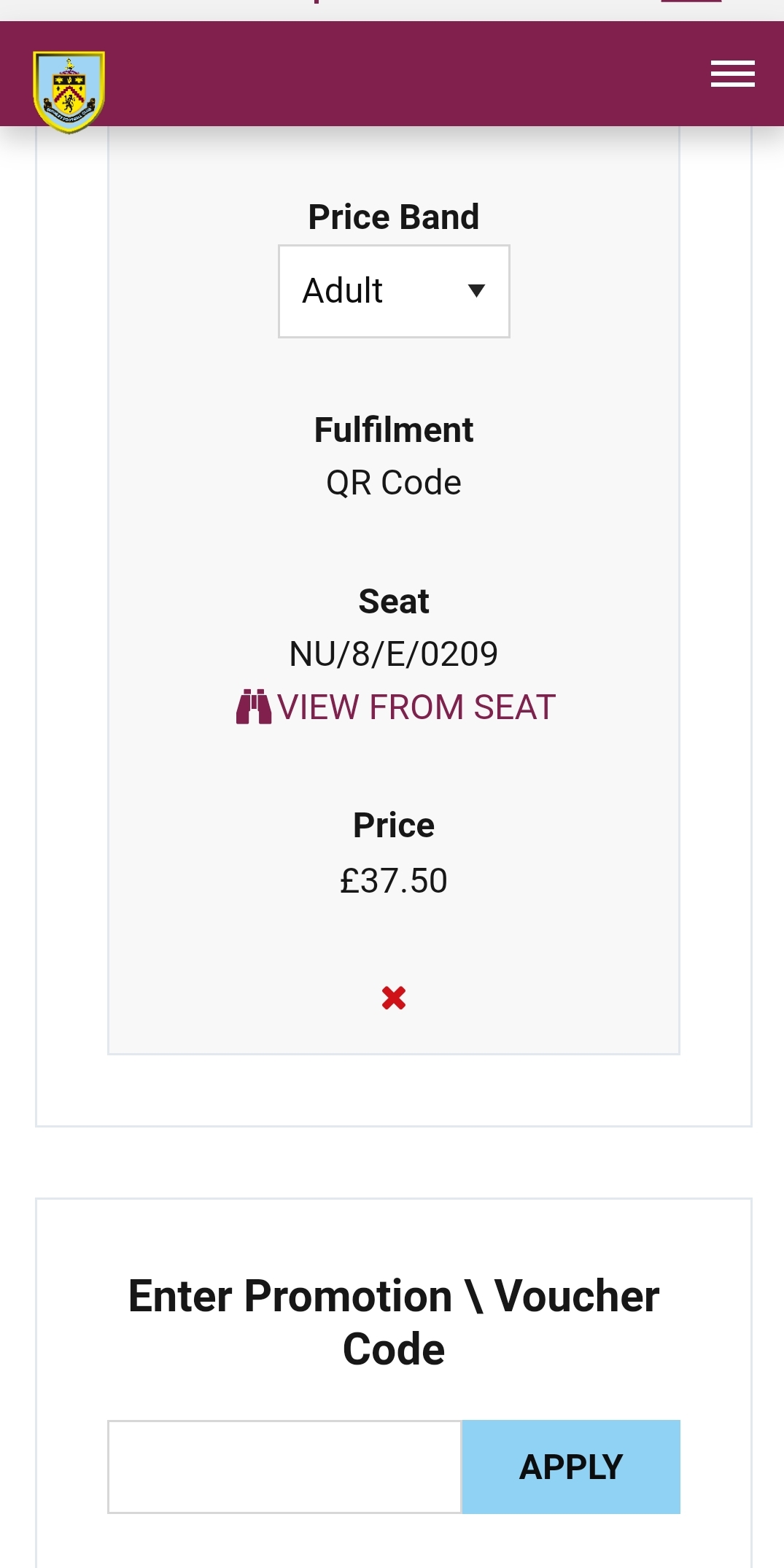Select the QR Code fulfilment text

point(394,482)
